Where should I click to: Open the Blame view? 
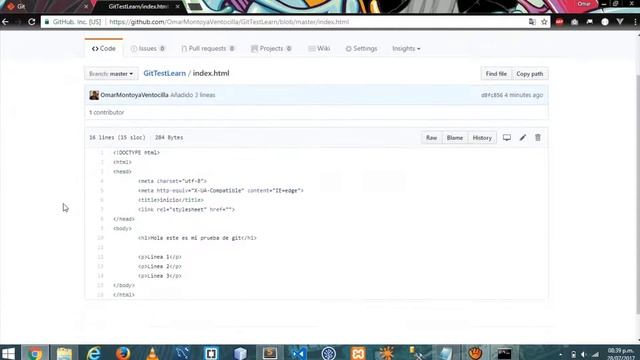pos(455,138)
